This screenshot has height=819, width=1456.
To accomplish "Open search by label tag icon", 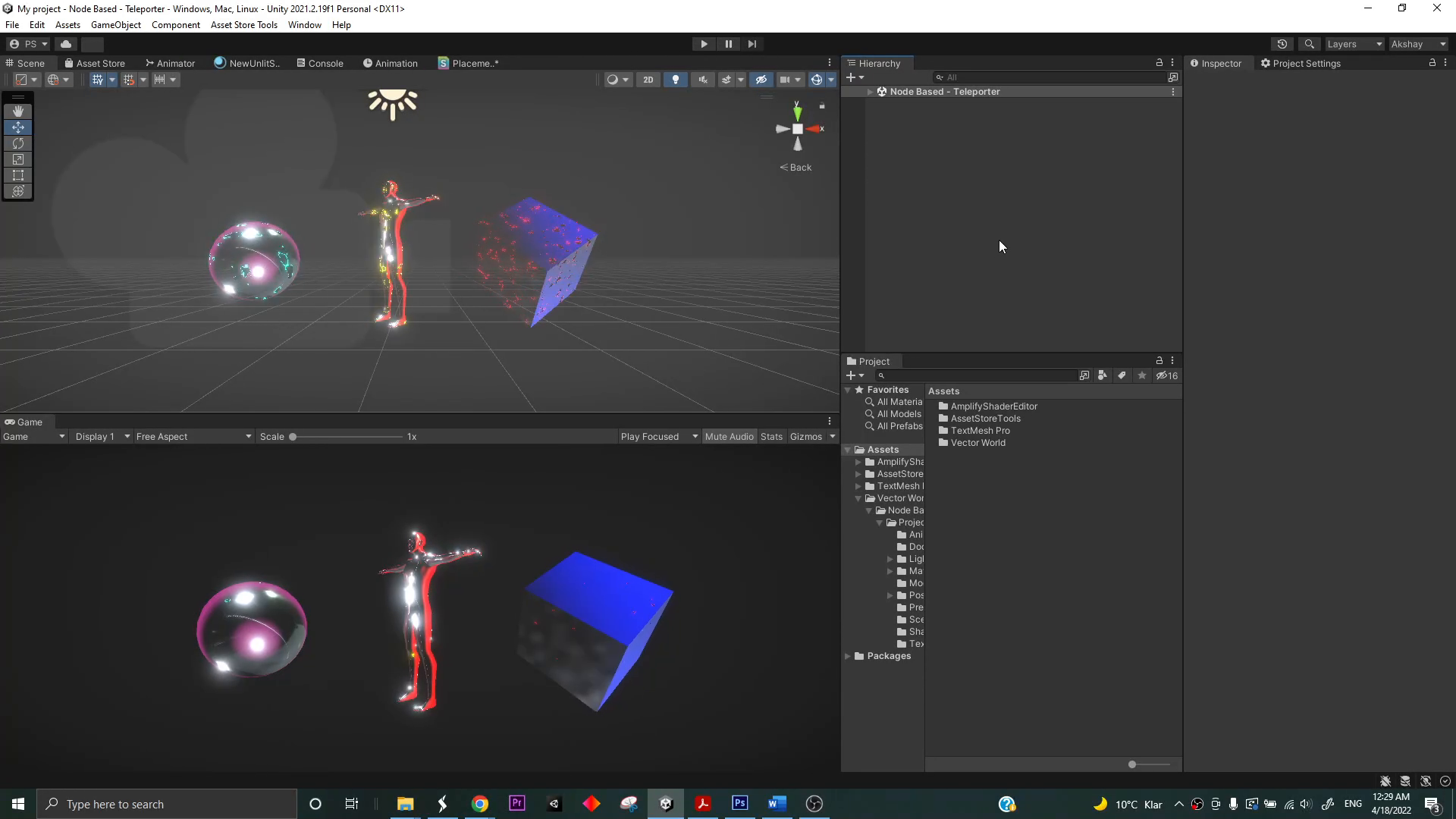I will click(1122, 375).
